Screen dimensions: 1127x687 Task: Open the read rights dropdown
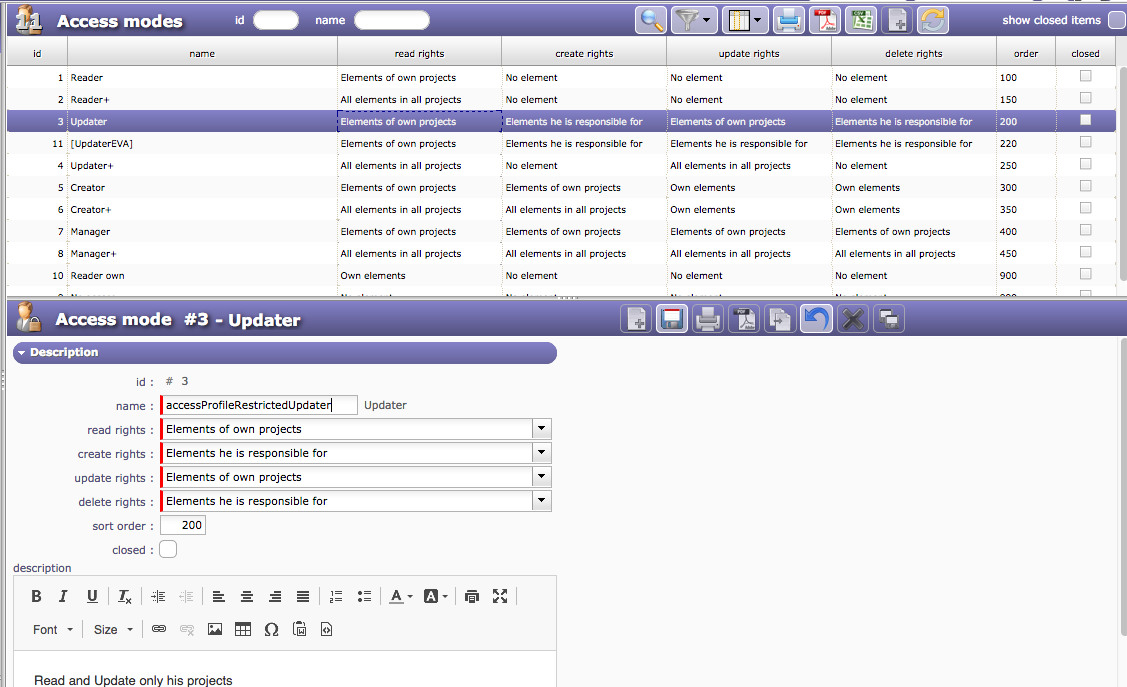tap(541, 429)
